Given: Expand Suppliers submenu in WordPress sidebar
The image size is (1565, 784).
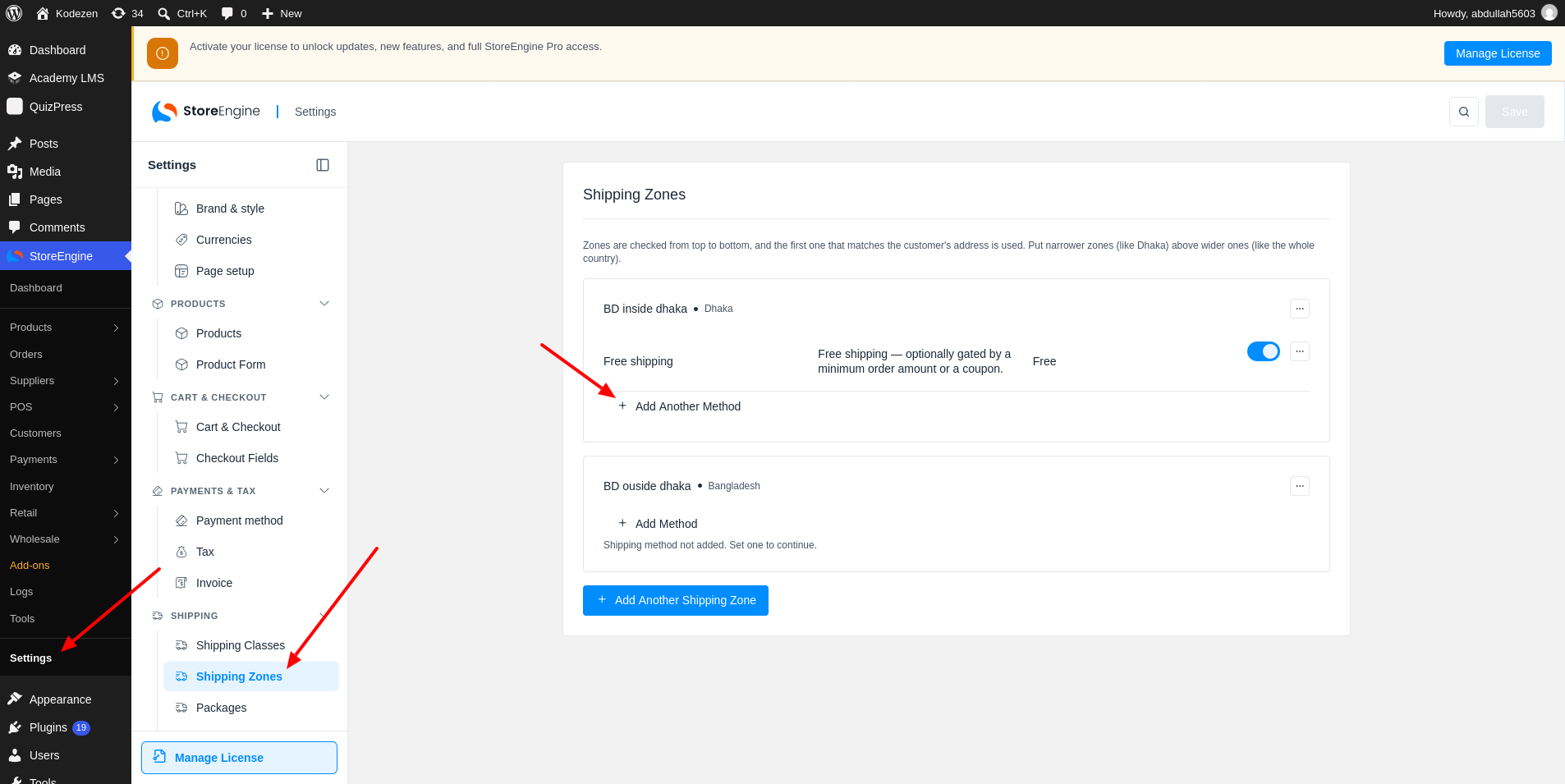Looking at the screenshot, I should (x=116, y=381).
